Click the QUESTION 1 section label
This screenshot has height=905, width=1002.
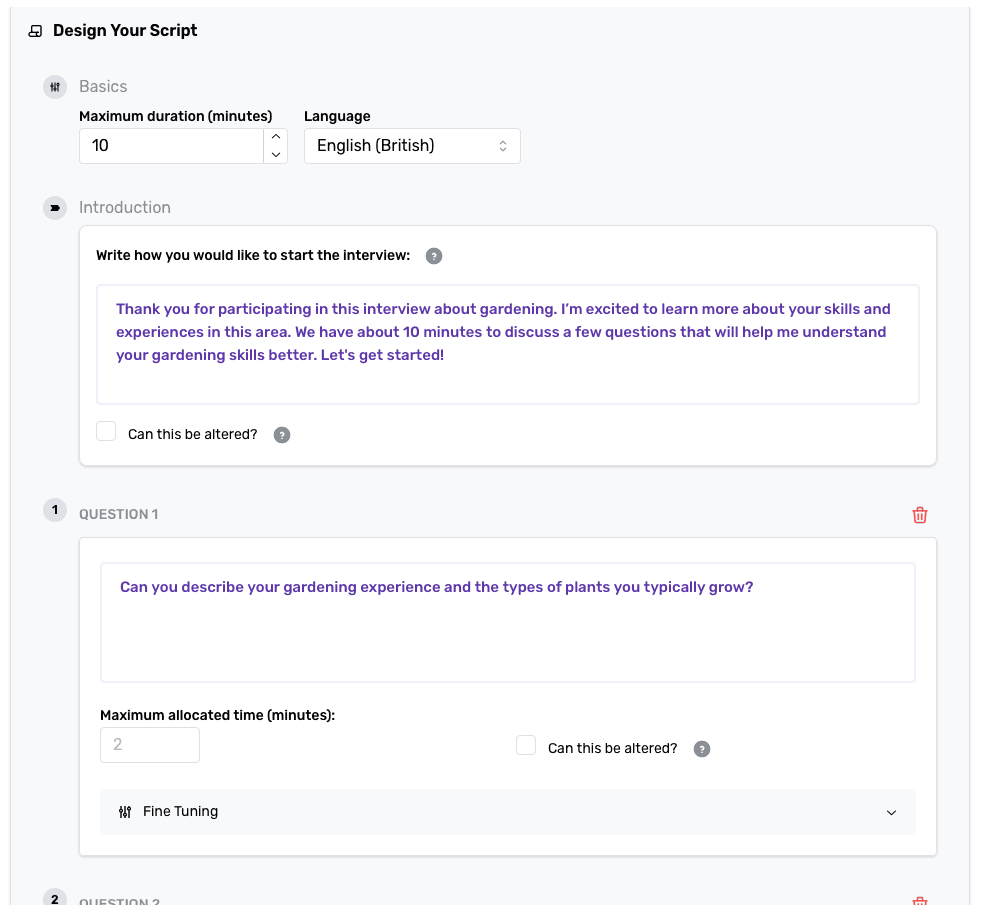click(x=119, y=514)
